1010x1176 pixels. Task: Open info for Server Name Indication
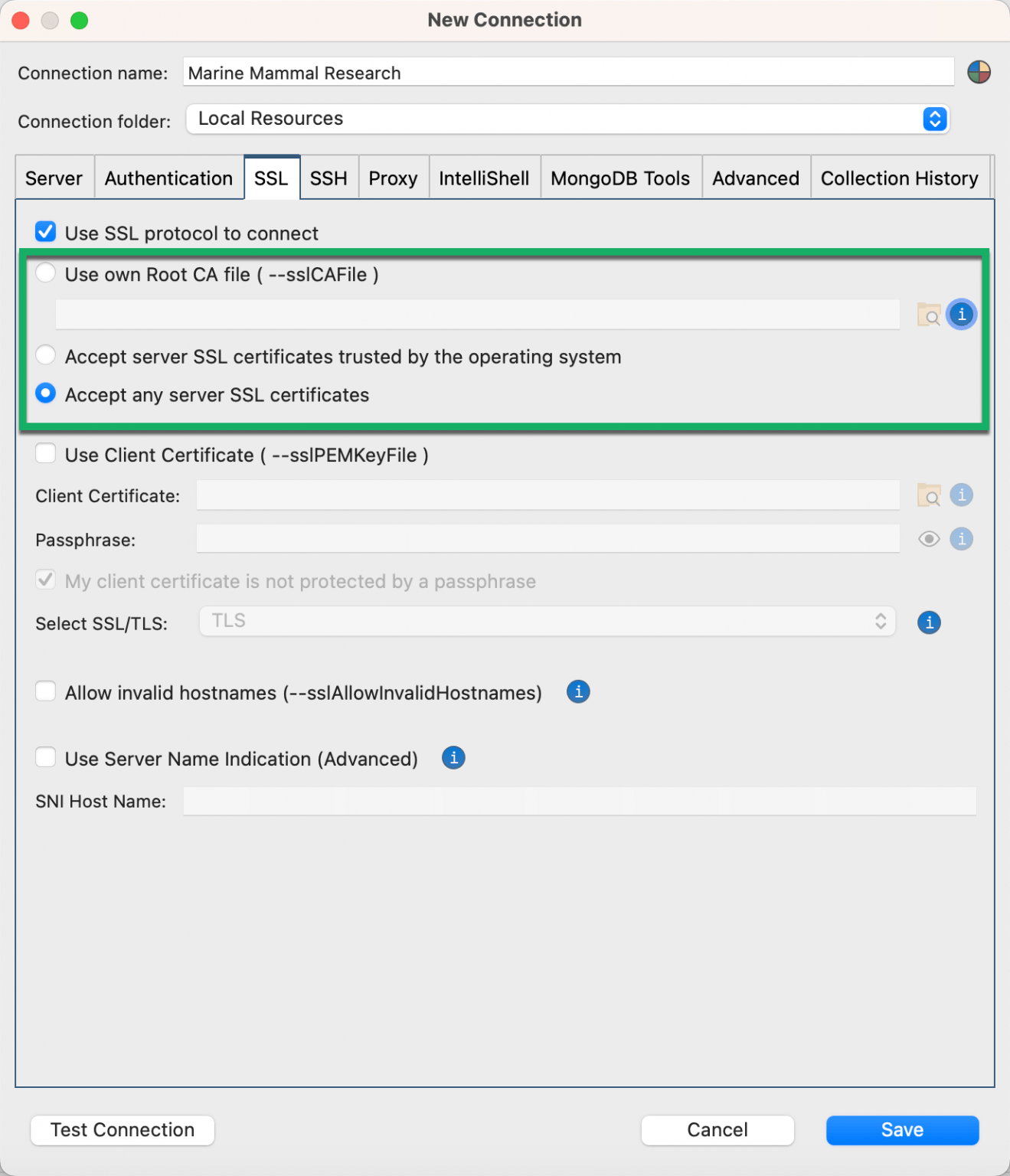click(453, 758)
